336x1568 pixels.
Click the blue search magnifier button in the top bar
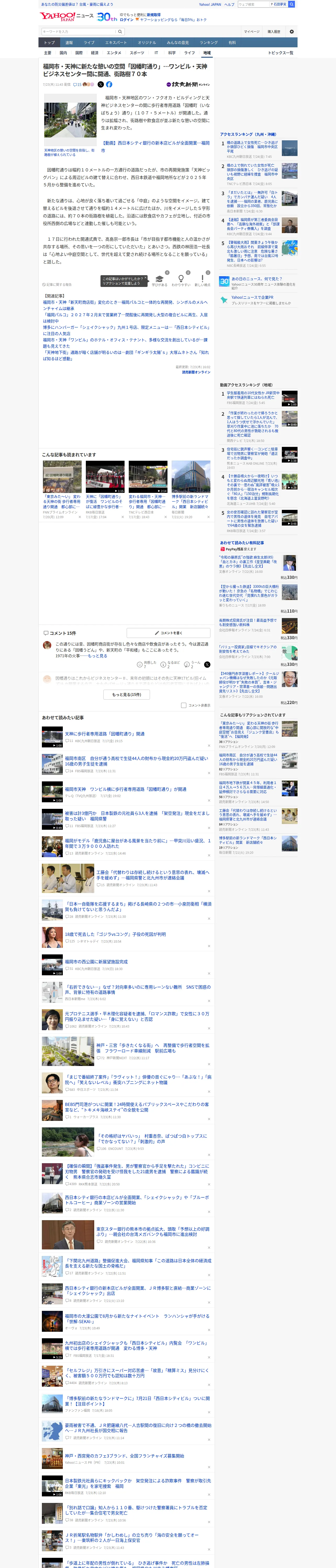(292, 4)
